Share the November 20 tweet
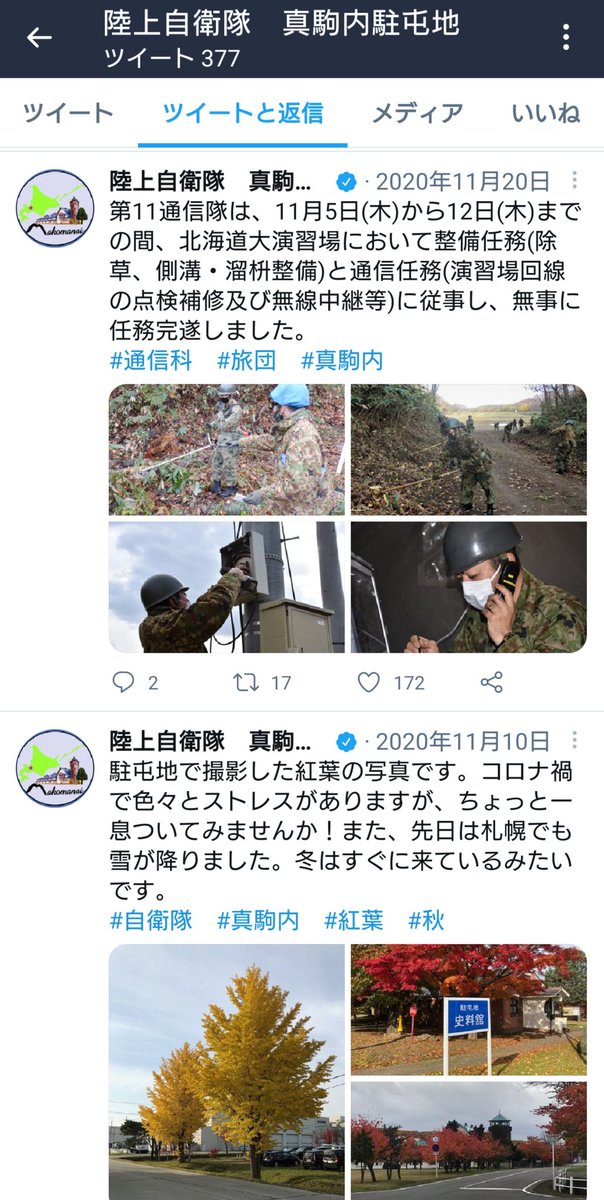Image resolution: width=604 pixels, height=1200 pixels. [491, 683]
